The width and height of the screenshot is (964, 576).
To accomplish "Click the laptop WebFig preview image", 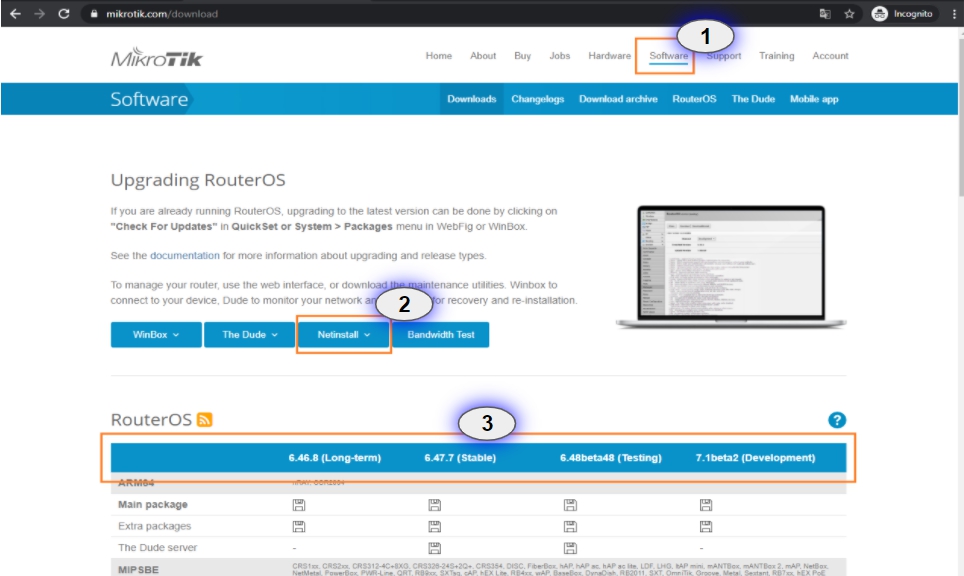I will pyautogui.click(x=731, y=267).
